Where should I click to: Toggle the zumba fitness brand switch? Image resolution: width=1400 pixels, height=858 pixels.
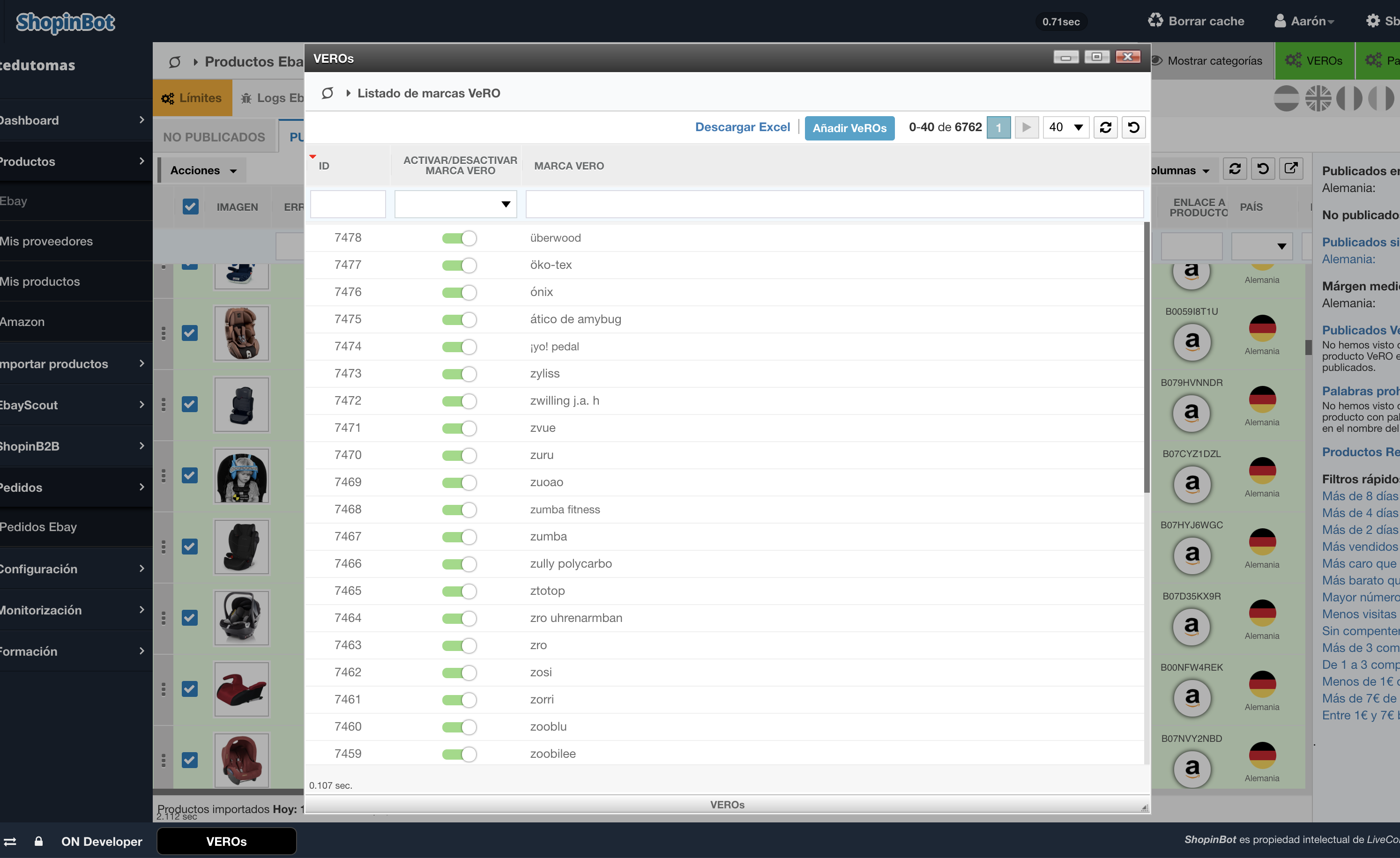pos(459,510)
